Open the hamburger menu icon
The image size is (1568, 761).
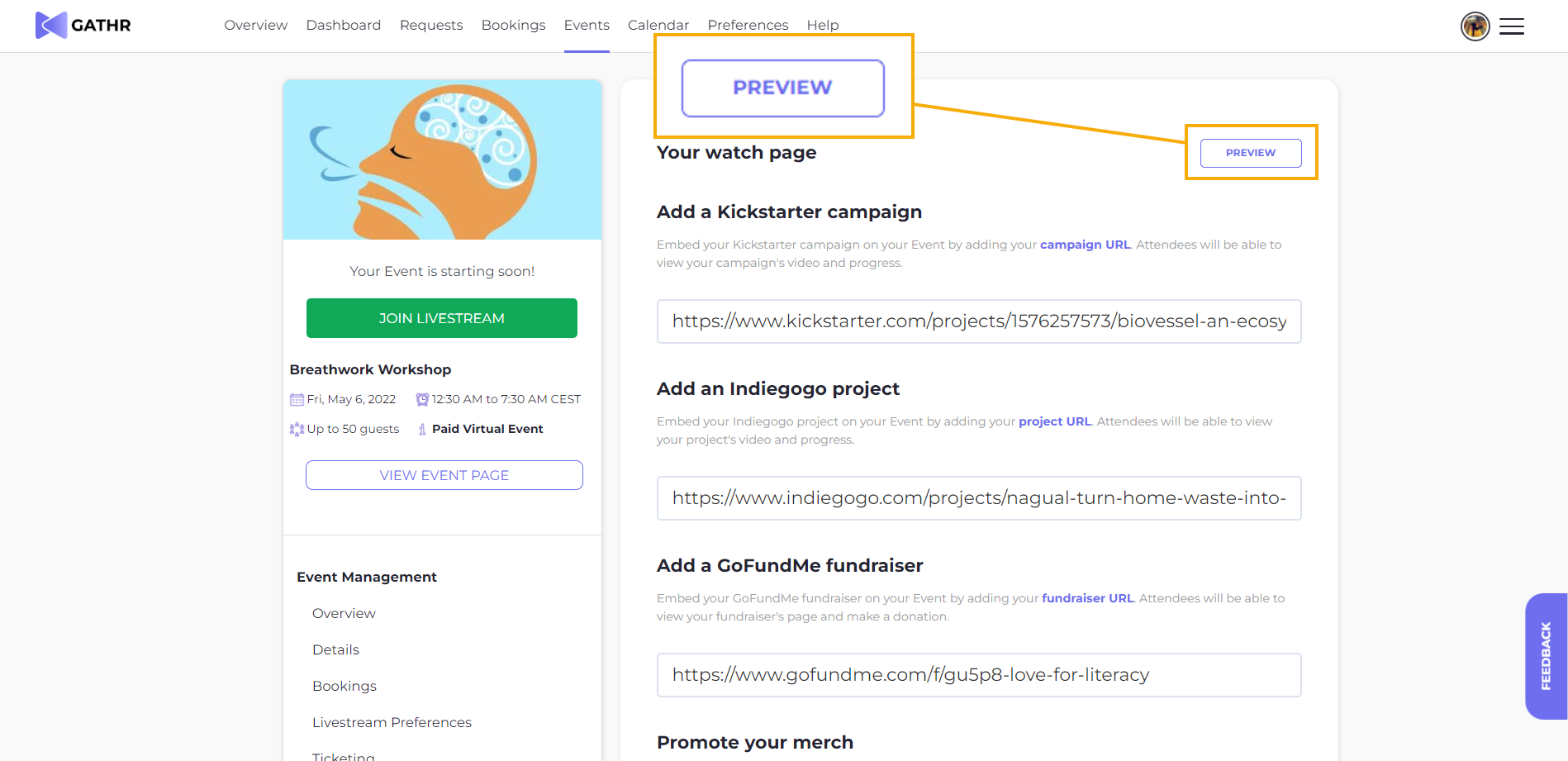coord(1511,26)
